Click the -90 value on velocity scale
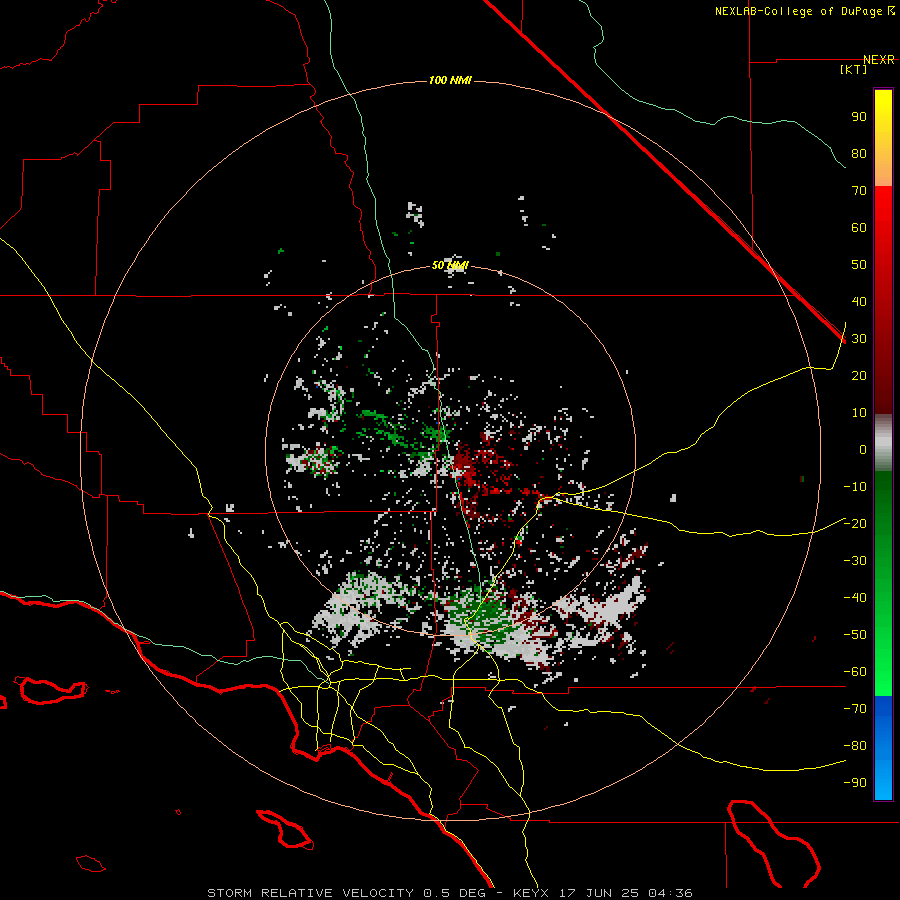This screenshot has height=900, width=900. (855, 783)
